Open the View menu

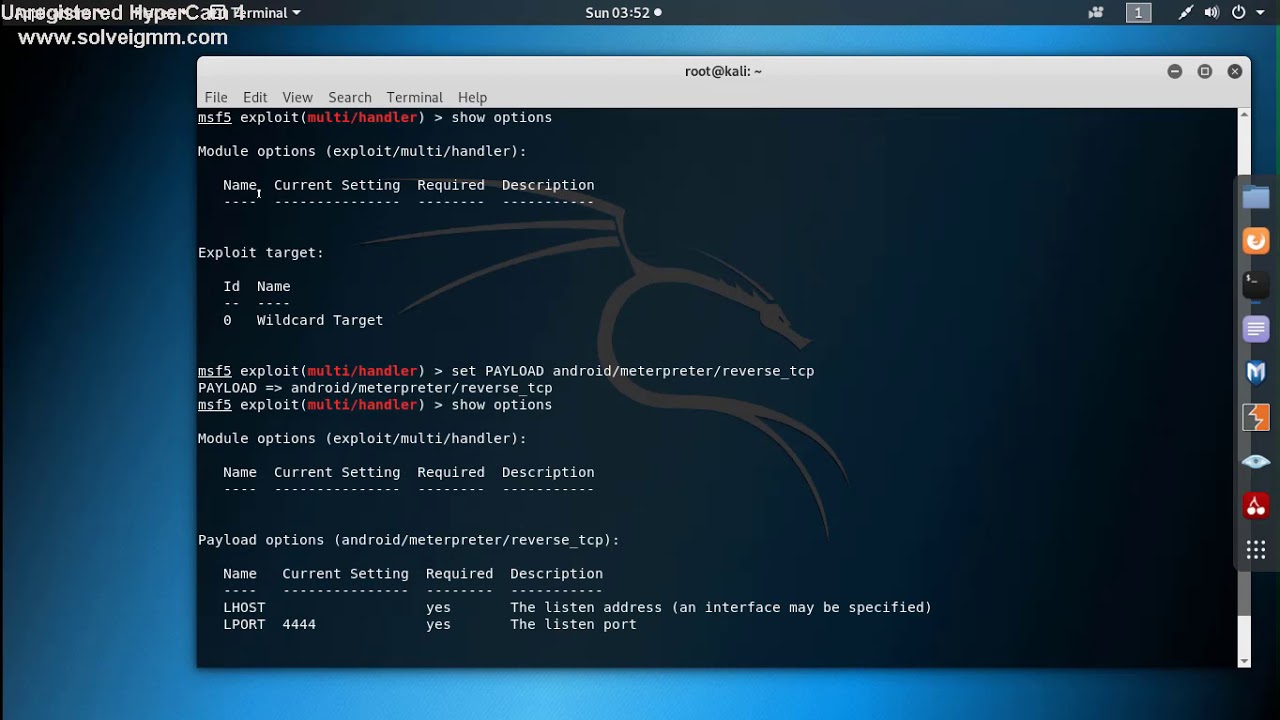pyautogui.click(x=297, y=97)
